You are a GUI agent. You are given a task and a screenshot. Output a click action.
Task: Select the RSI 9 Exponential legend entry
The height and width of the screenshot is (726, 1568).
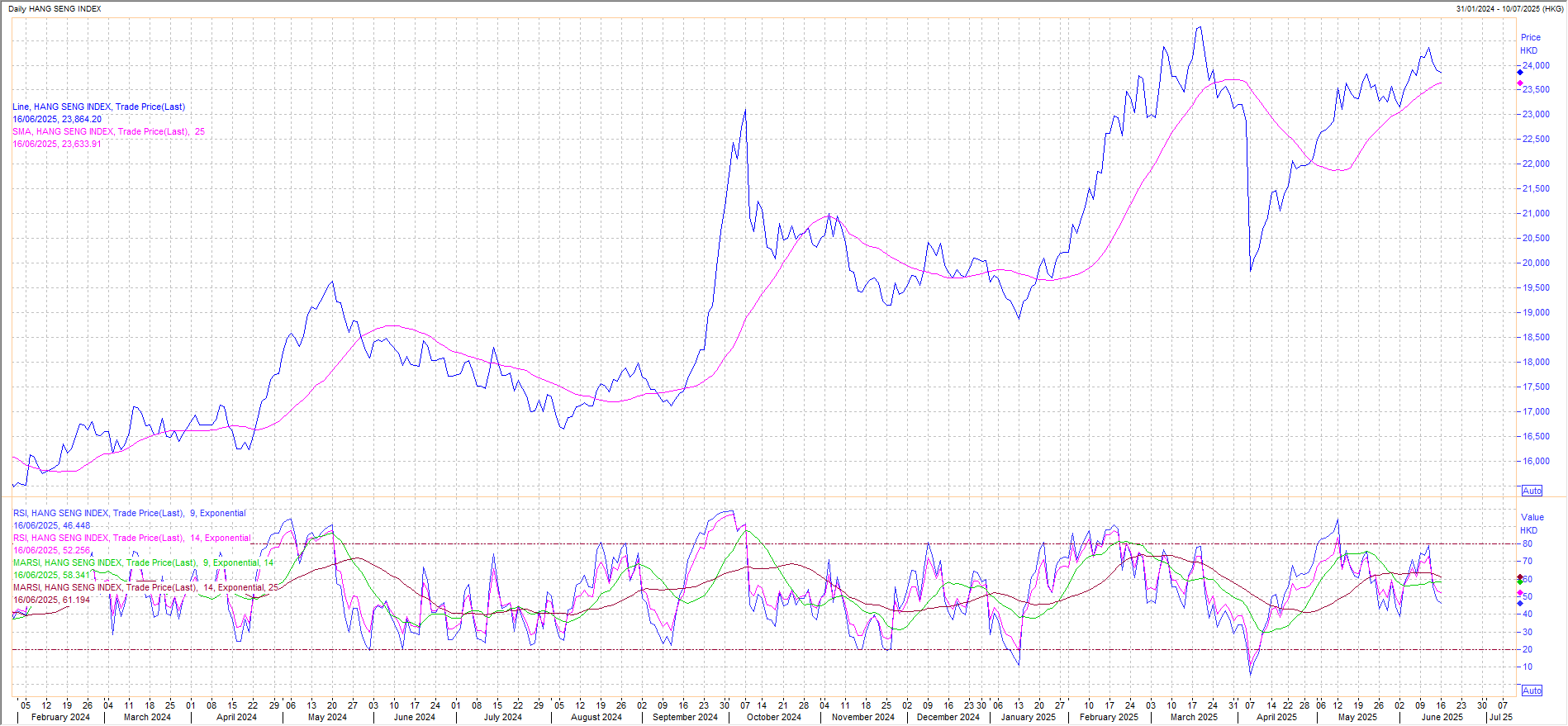tap(130, 513)
